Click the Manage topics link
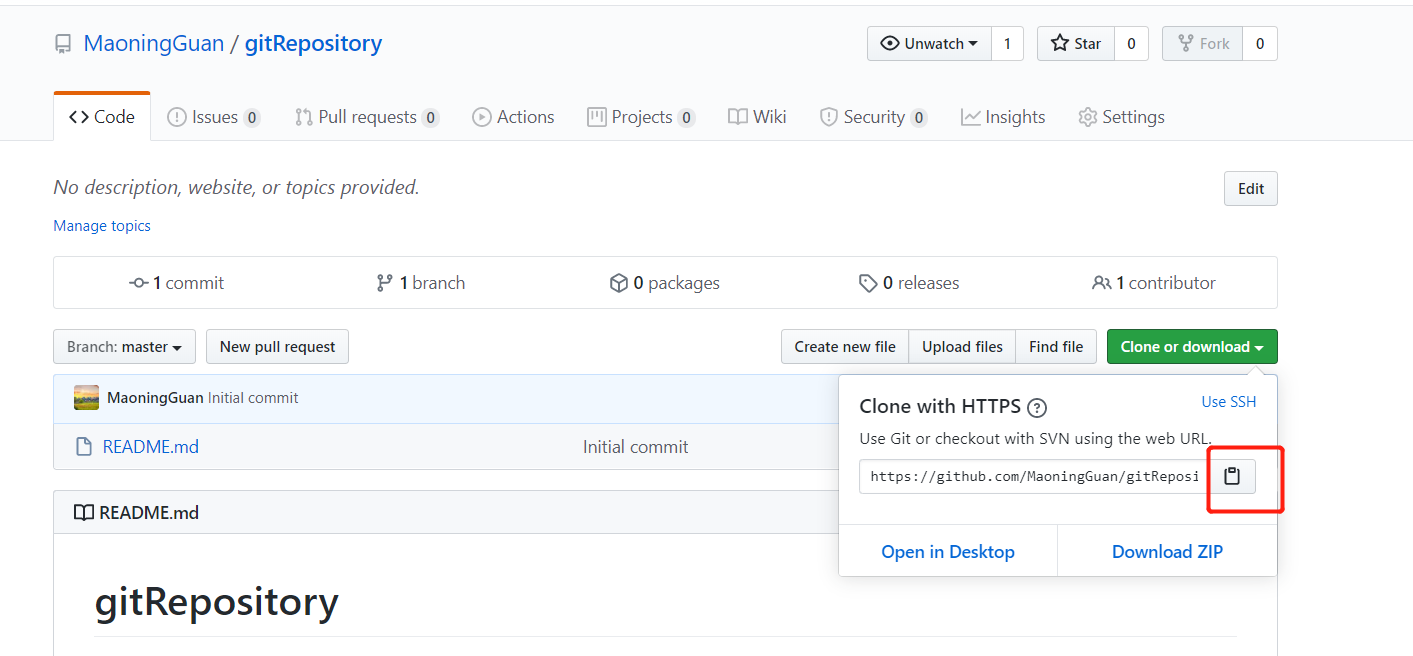 coord(102,226)
